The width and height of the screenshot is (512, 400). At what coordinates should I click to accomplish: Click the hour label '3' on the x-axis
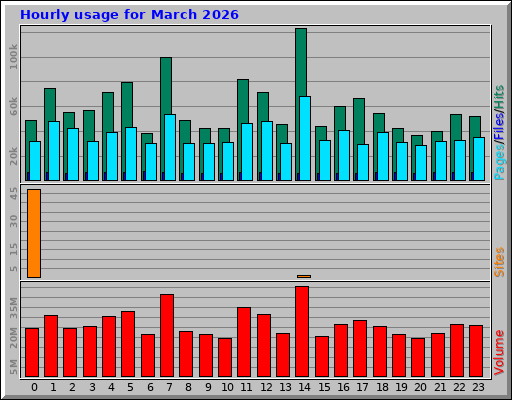click(92, 387)
